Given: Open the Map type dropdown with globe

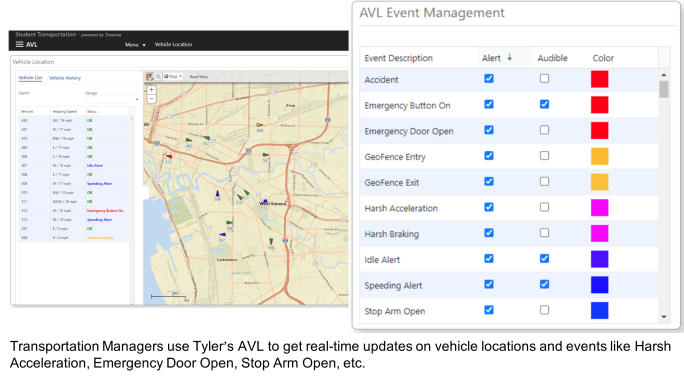Looking at the screenshot, I should point(173,76).
